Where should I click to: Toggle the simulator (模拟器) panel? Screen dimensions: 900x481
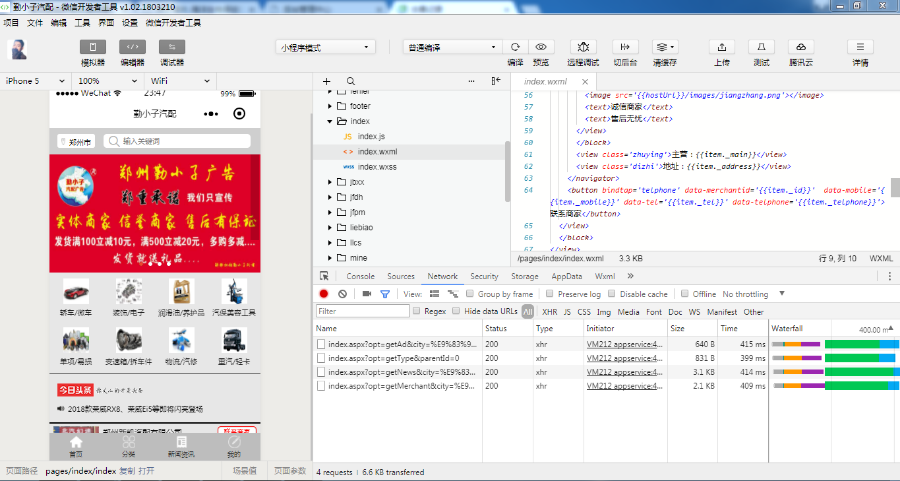coord(93,47)
